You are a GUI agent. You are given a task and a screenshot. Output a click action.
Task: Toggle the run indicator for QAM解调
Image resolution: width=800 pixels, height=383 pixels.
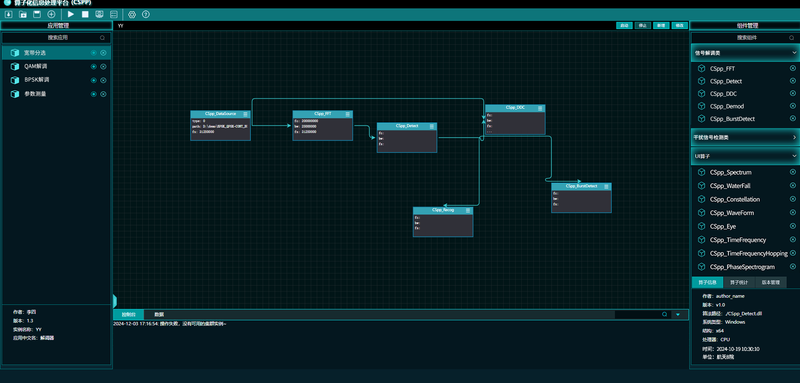pyautogui.click(x=93, y=66)
